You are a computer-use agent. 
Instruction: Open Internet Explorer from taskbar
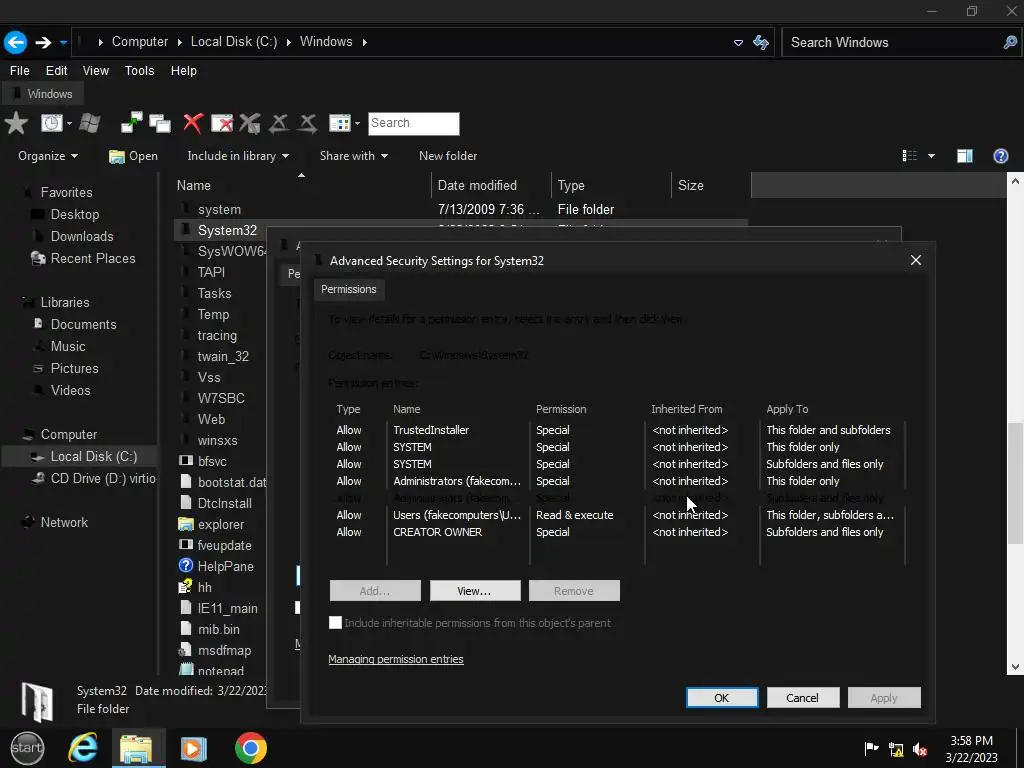click(83, 748)
